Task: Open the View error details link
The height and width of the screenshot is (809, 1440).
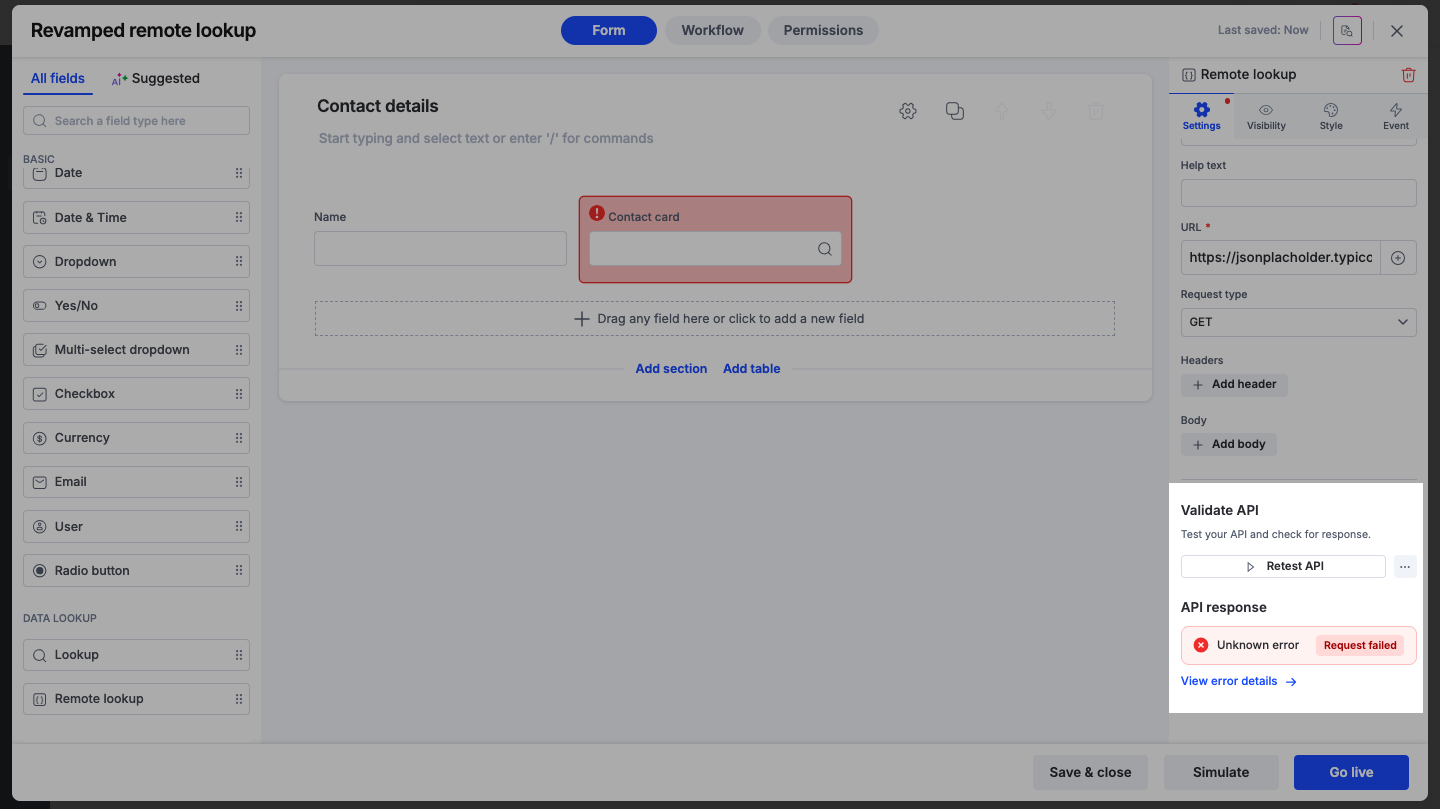Action: [1239, 681]
